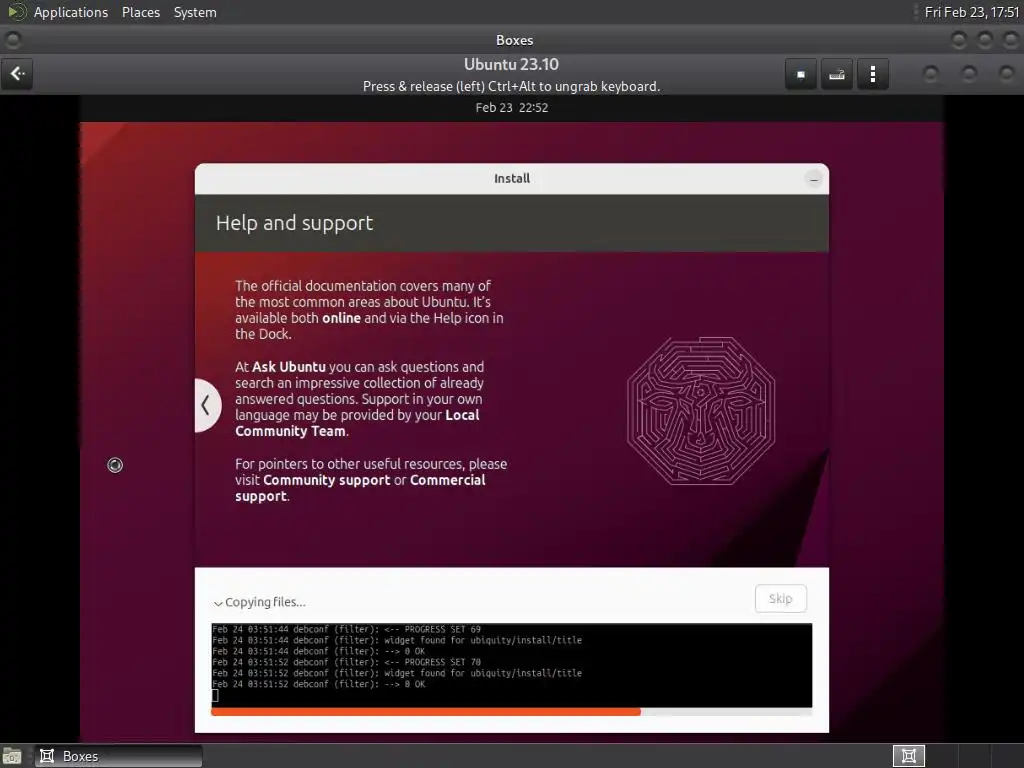
Task: Click inside the installer log terminal
Action: 511,665
